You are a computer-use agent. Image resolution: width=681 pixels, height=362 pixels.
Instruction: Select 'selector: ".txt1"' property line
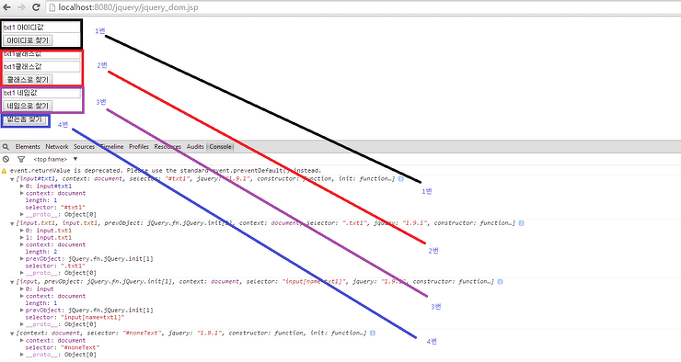(55, 266)
